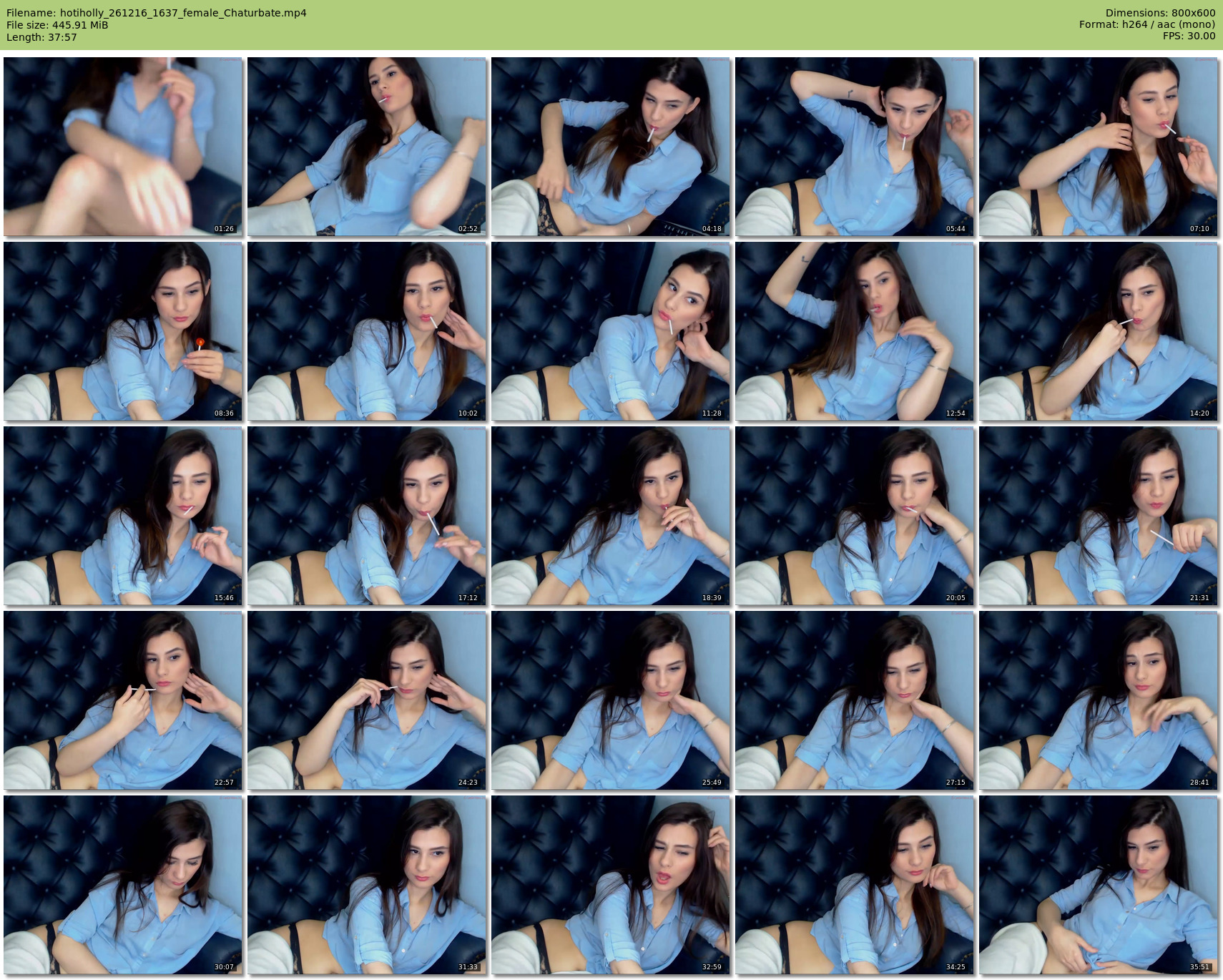Select the frame marked 02:52
Screen dimensions: 1223x980
[x=367, y=147]
